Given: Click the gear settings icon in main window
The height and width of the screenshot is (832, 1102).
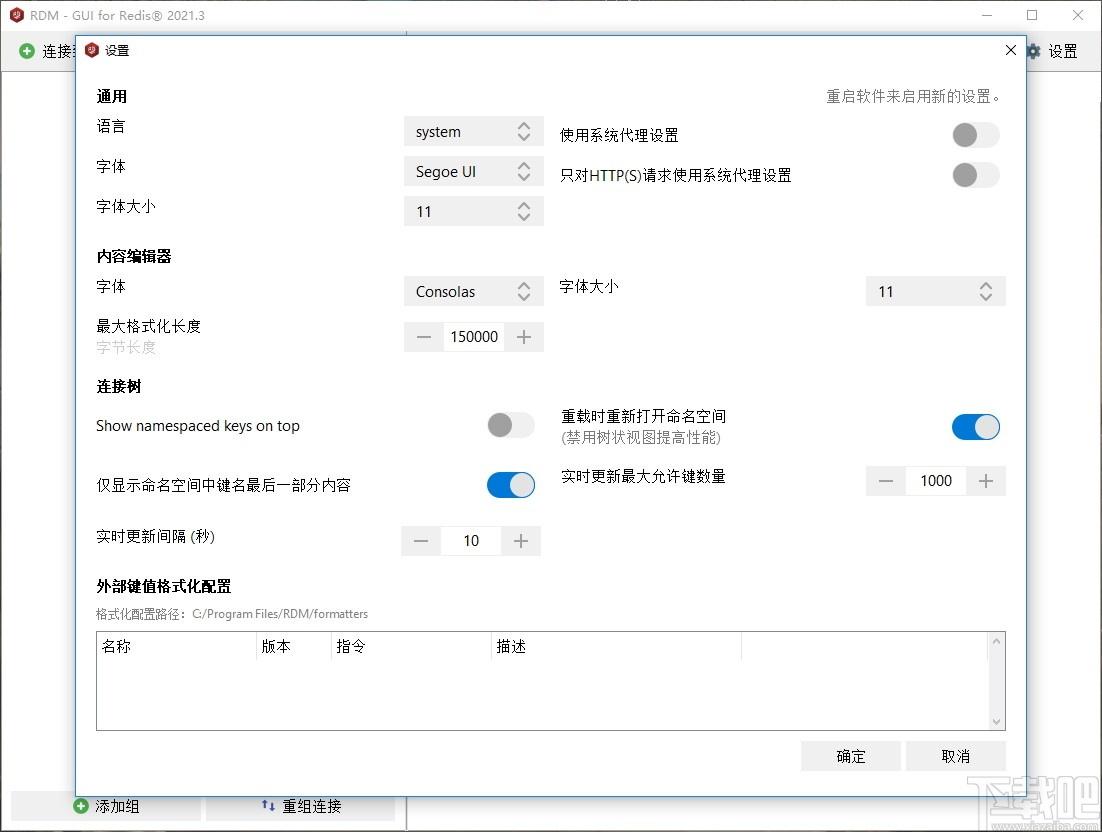Looking at the screenshot, I should click(x=1034, y=51).
